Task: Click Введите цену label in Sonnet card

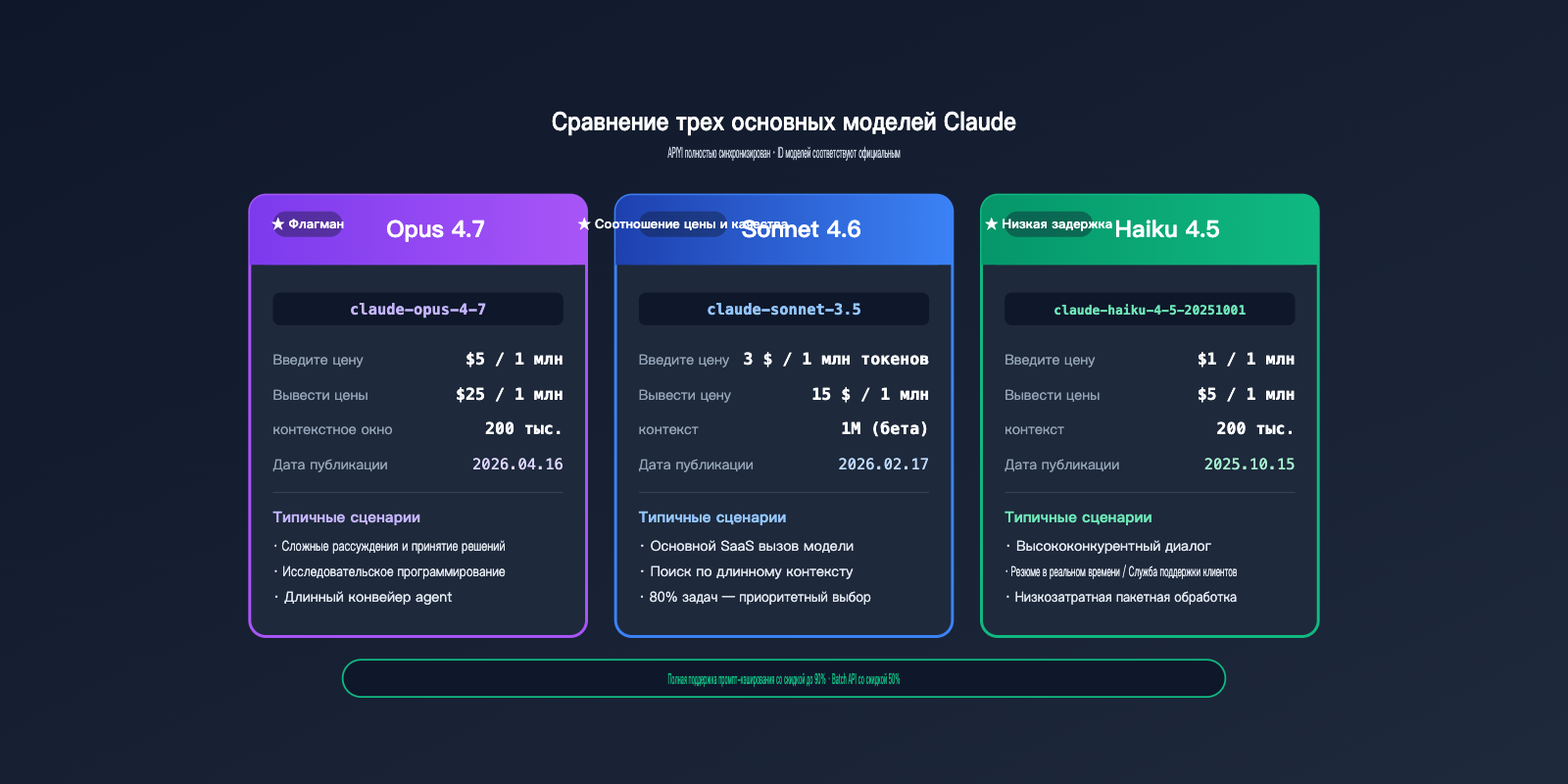Action: click(x=684, y=360)
